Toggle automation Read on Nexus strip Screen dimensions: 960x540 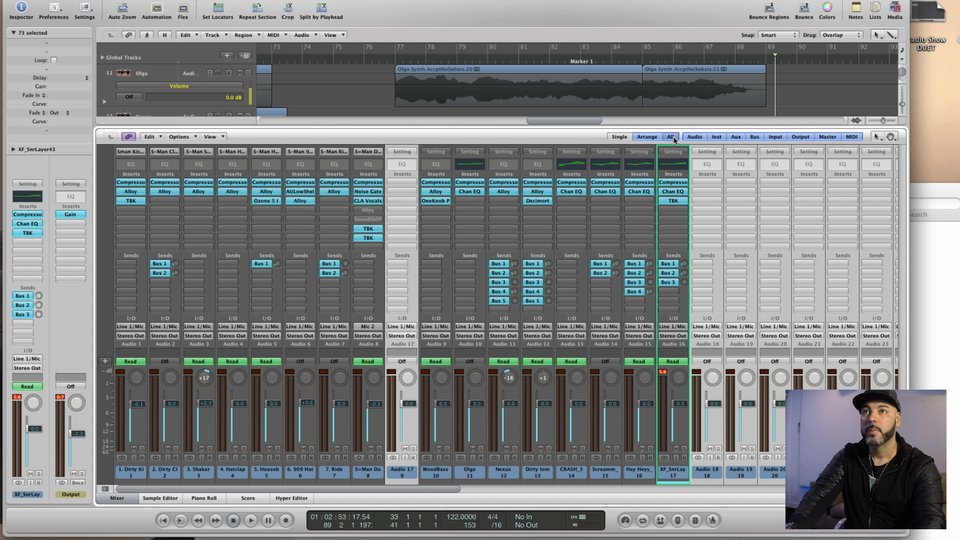(503, 361)
